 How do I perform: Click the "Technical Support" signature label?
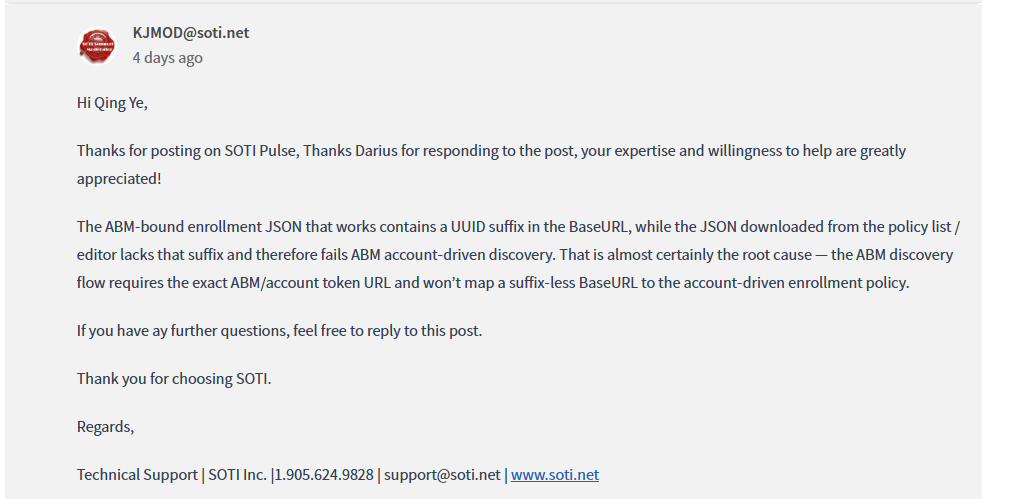(137, 475)
